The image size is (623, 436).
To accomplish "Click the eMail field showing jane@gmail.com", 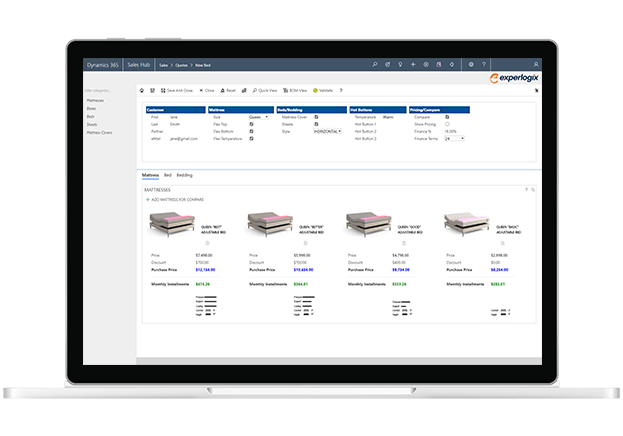I will pos(184,139).
